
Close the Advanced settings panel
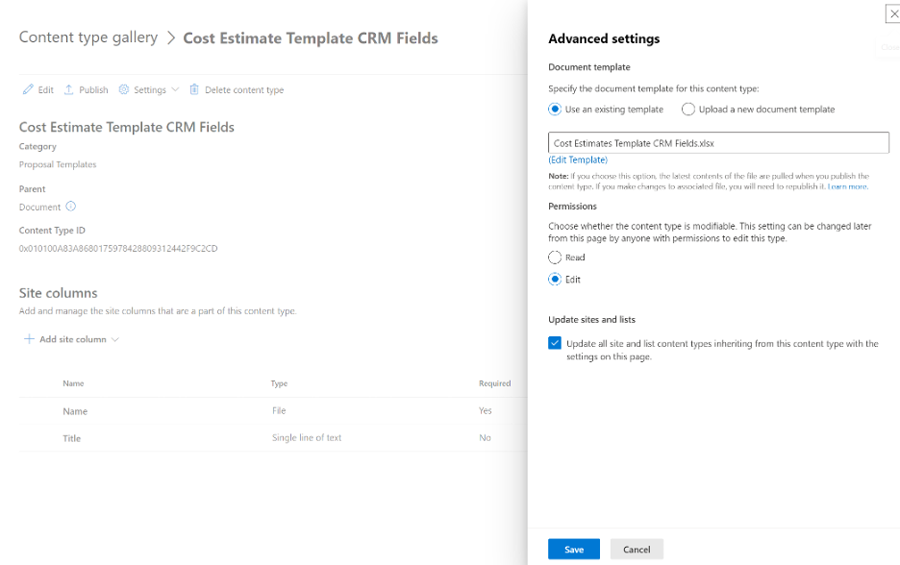click(893, 13)
